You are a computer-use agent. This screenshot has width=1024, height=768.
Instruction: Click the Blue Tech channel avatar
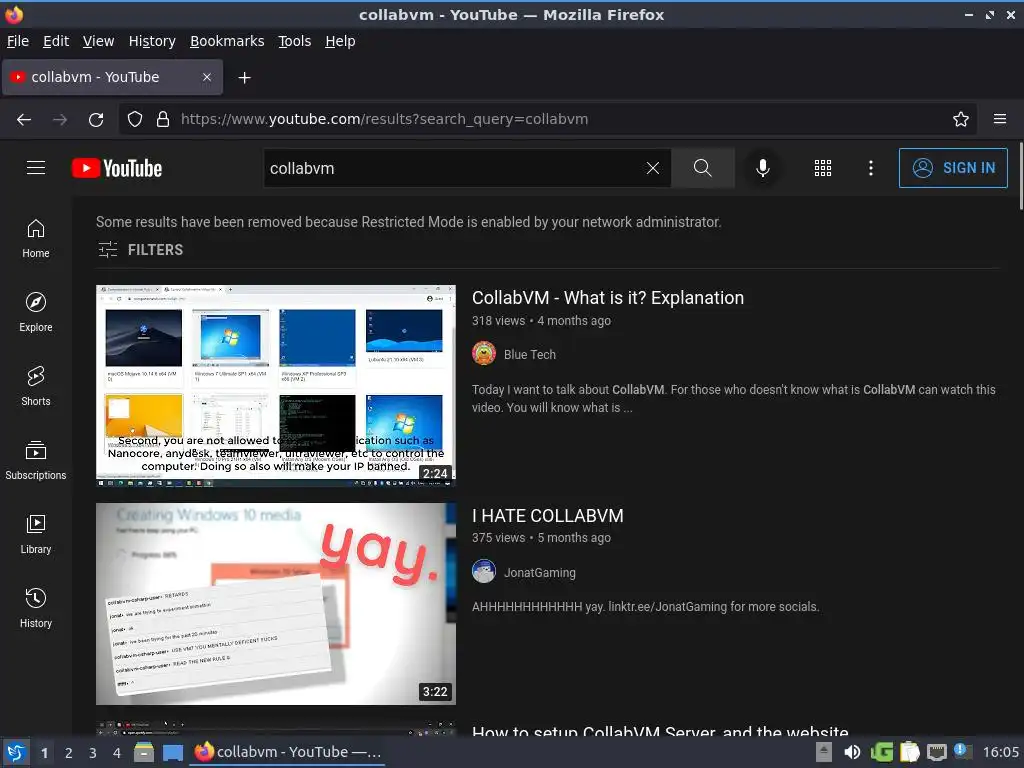(484, 353)
